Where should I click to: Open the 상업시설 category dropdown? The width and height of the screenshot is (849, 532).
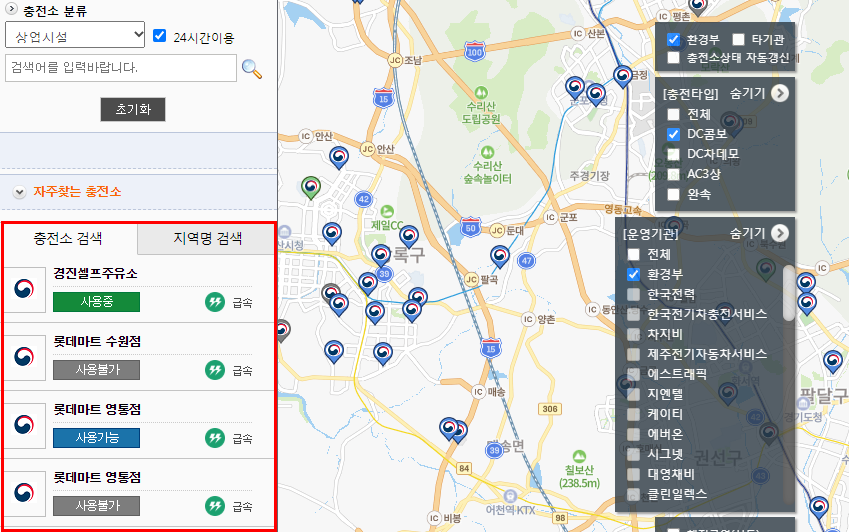pyautogui.click(x=75, y=35)
